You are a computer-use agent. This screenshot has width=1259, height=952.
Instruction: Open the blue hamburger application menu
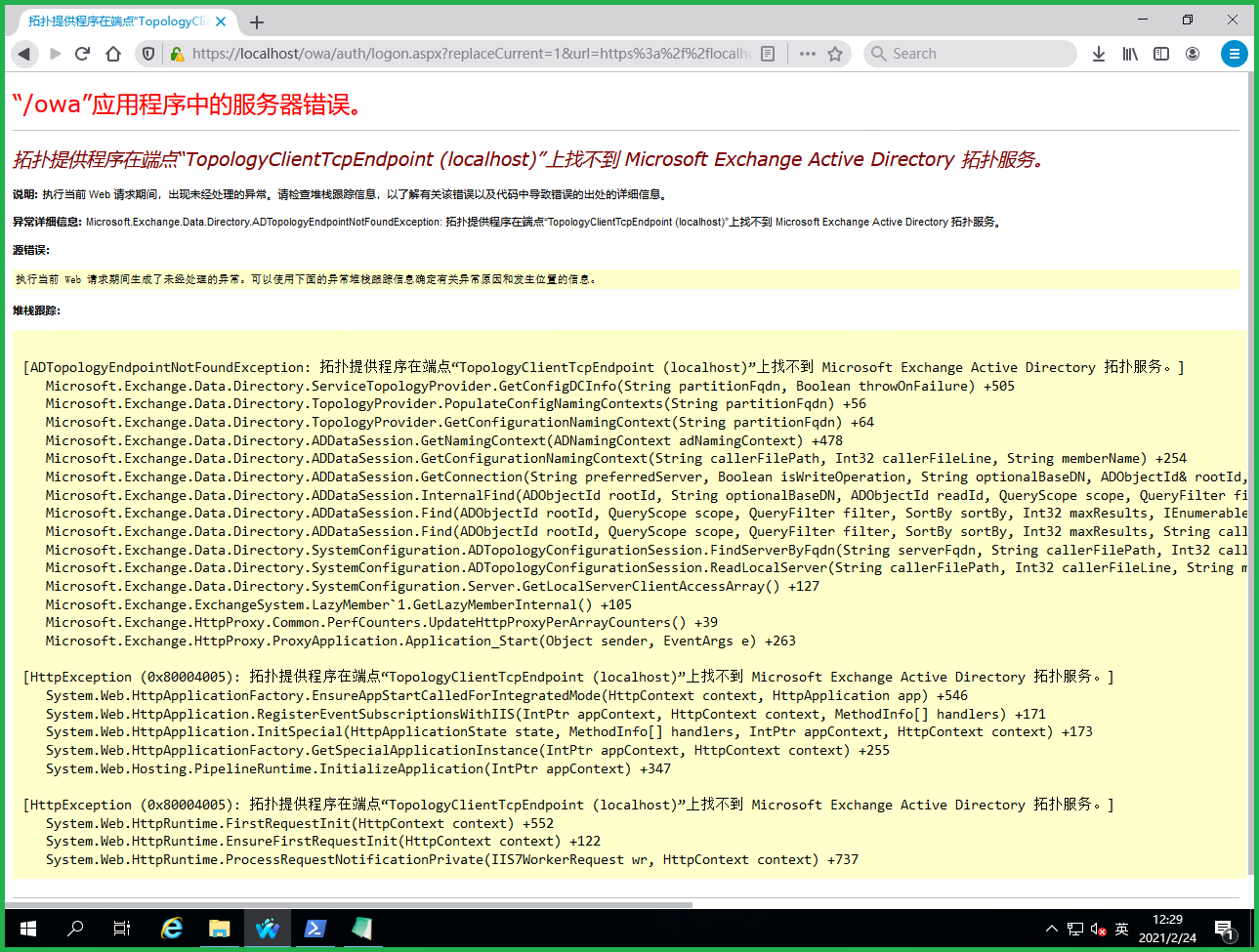[x=1235, y=54]
